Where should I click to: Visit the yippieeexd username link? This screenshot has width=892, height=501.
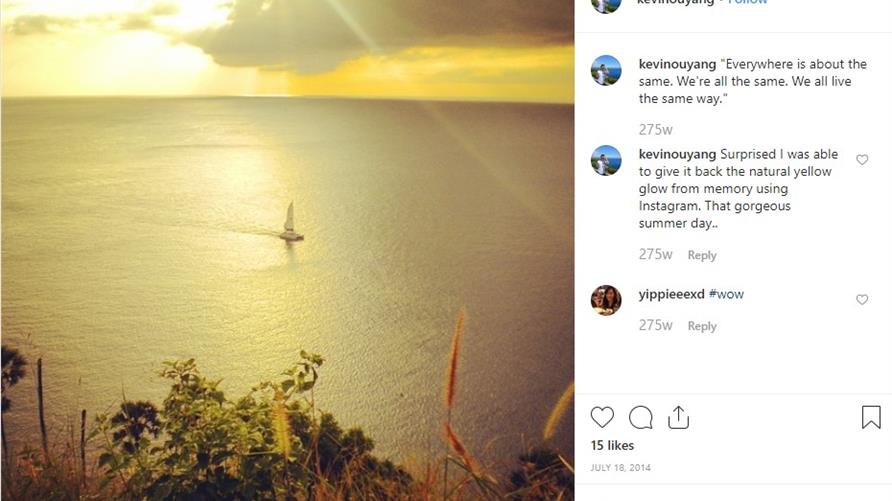(x=671, y=294)
